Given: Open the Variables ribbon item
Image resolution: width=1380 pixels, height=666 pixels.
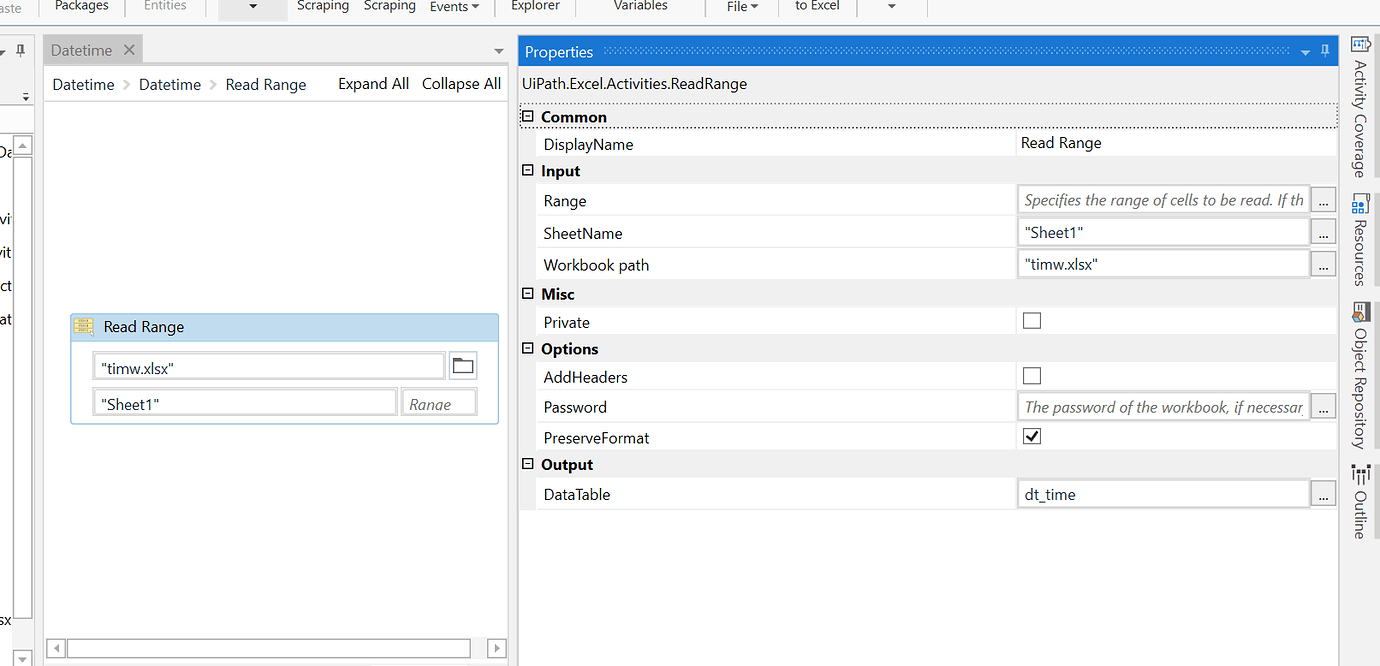Looking at the screenshot, I should 640,6.
